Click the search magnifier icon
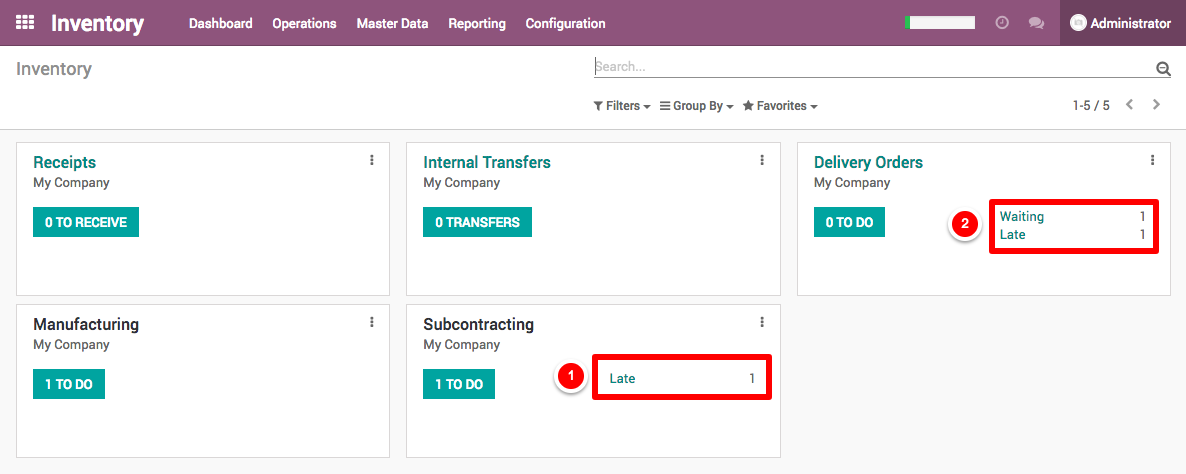The width and height of the screenshot is (1186, 474). tap(1163, 69)
